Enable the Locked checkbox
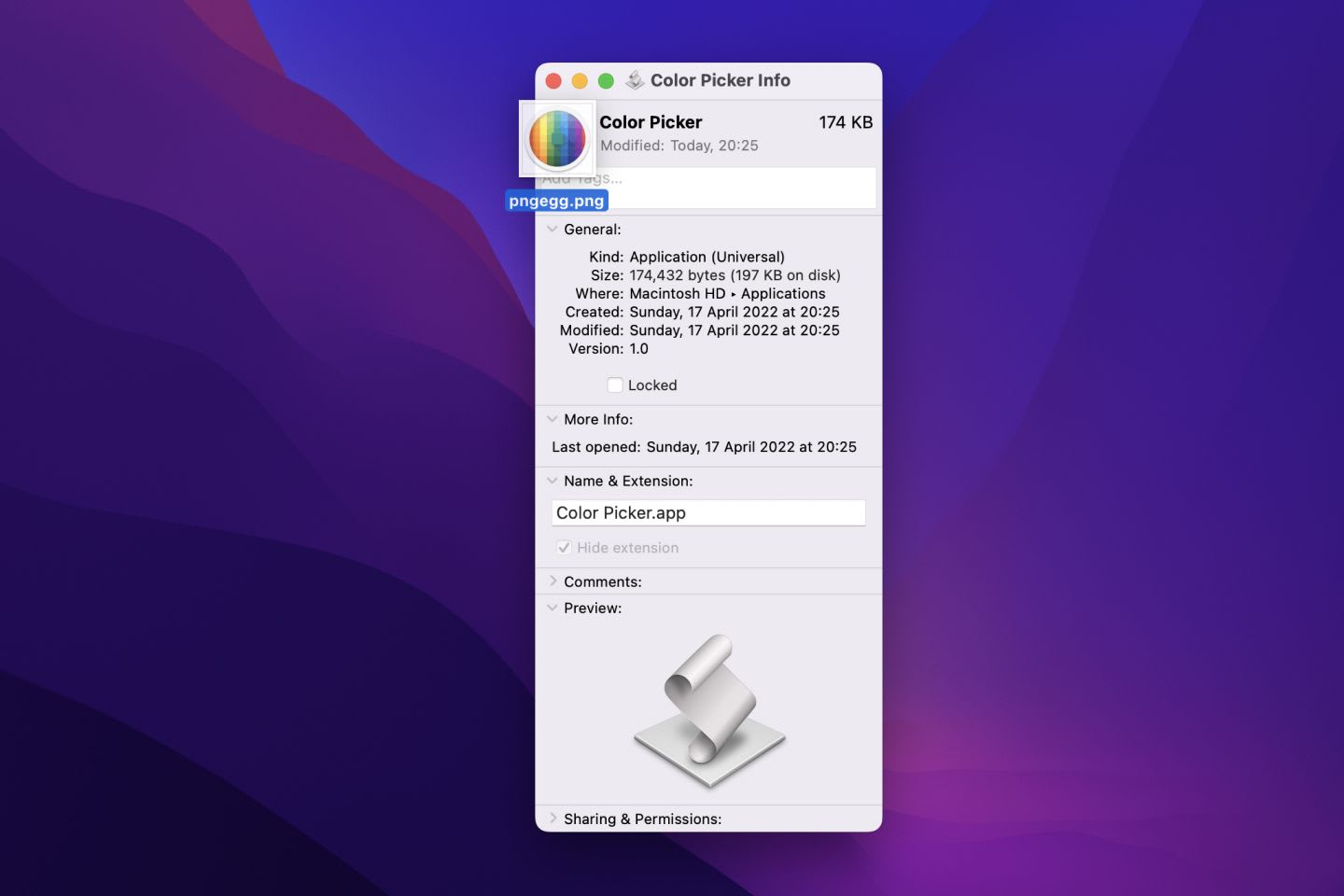 [615, 385]
